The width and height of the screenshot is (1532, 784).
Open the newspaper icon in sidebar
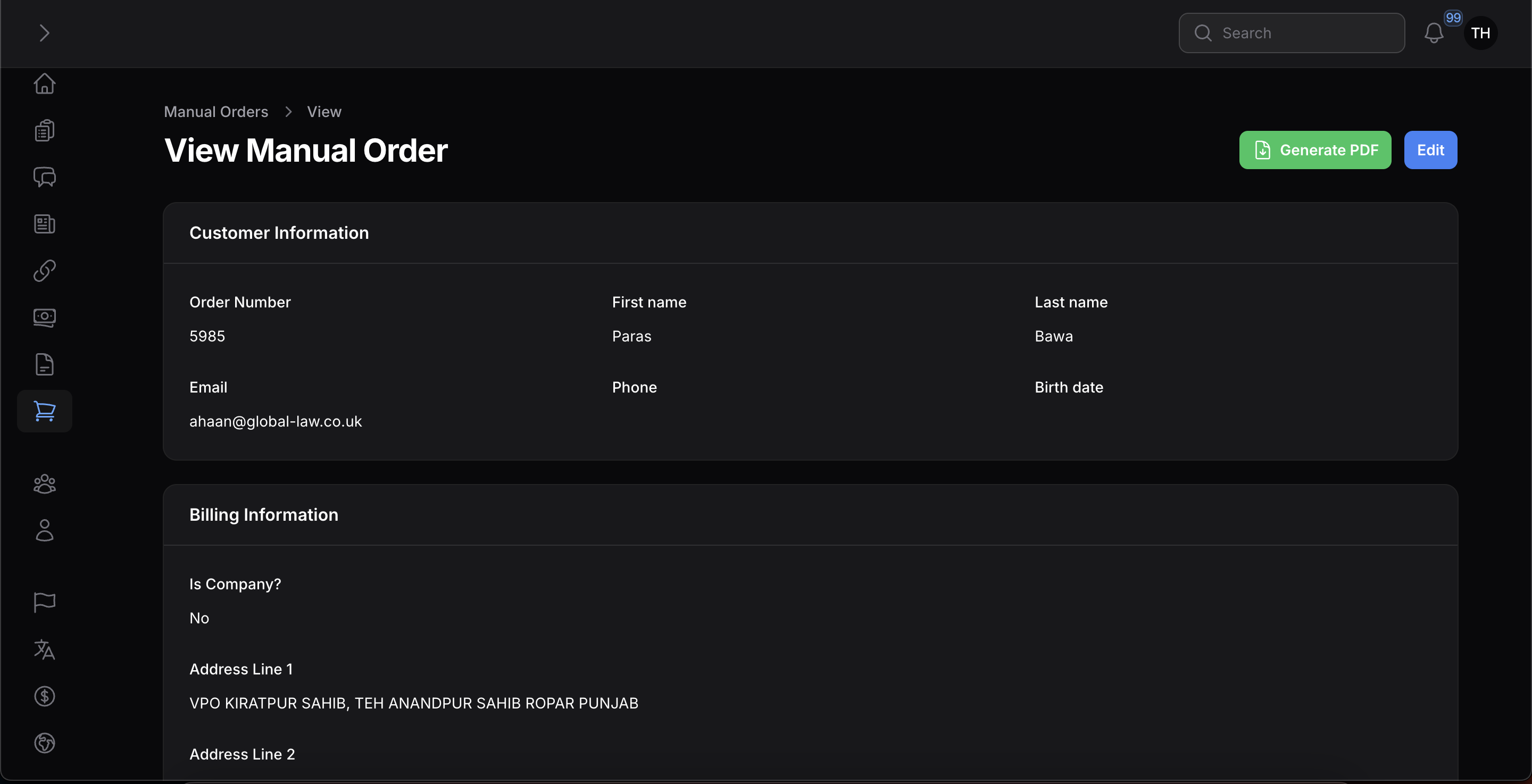tap(45, 224)
